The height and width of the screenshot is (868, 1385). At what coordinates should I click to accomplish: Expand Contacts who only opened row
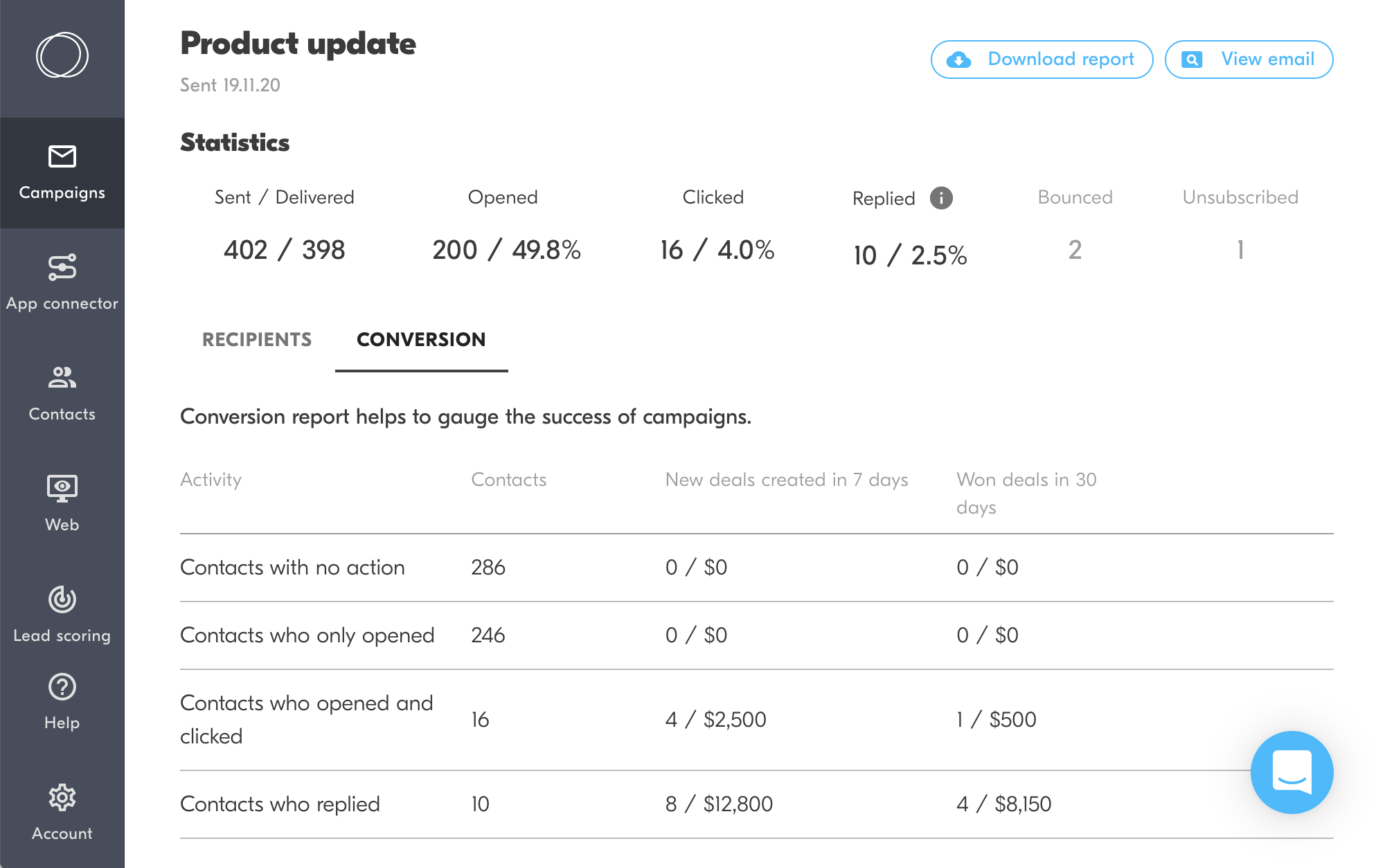coord(308,635)
